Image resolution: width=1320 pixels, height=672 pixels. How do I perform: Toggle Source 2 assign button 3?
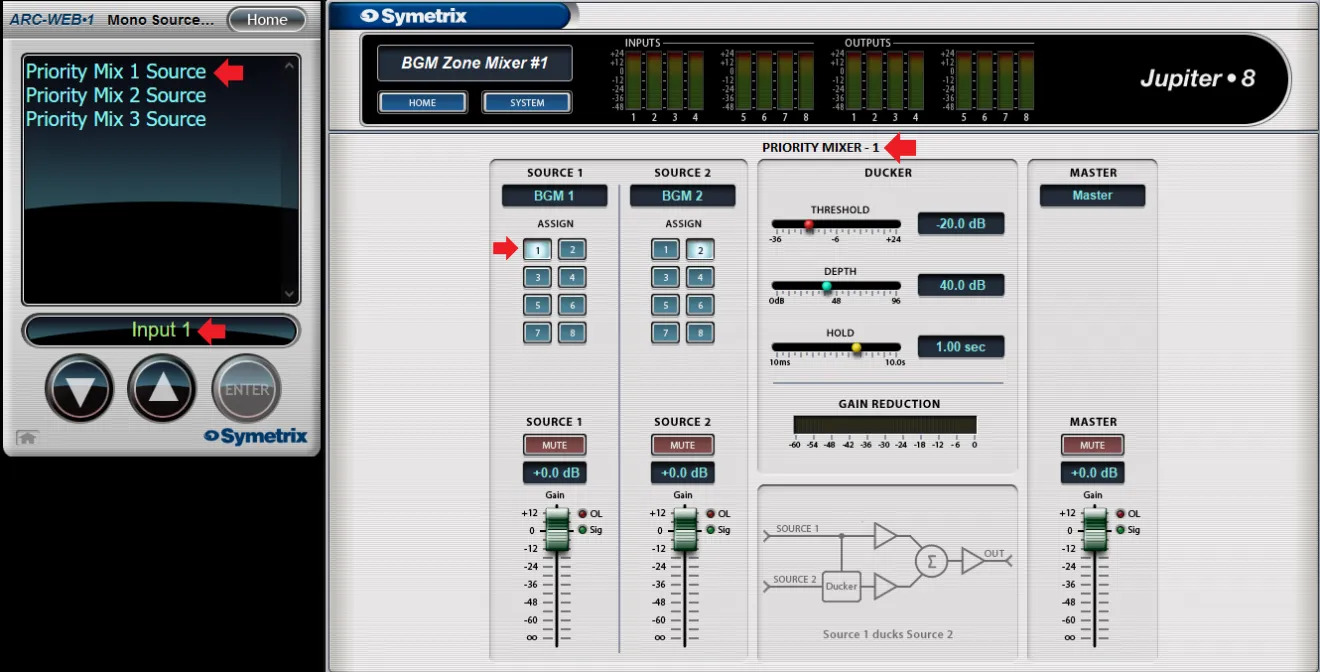coord(665,277)
